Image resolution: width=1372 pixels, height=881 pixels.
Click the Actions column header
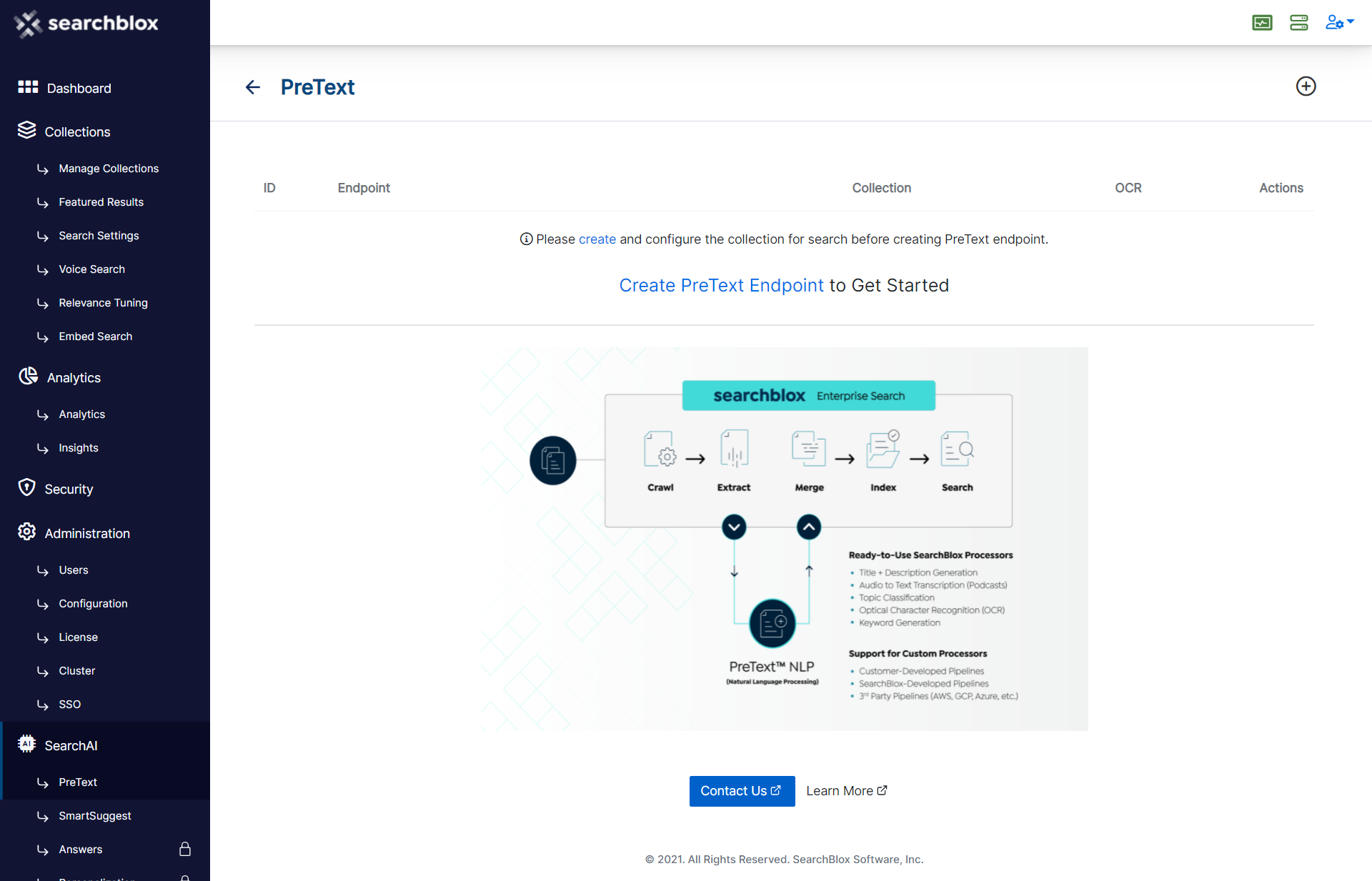pos(1281,188)
